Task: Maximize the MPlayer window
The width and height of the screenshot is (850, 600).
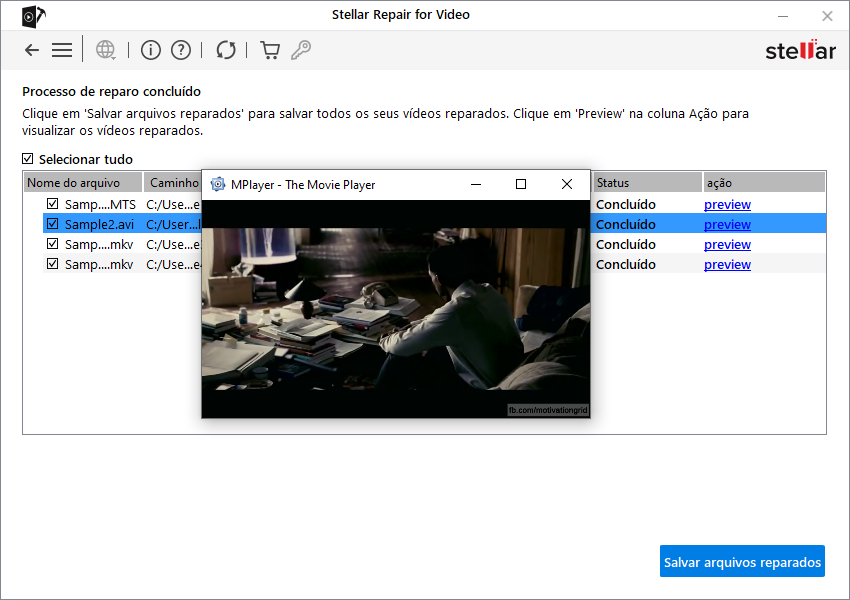Action: click(x=520, y=184)
